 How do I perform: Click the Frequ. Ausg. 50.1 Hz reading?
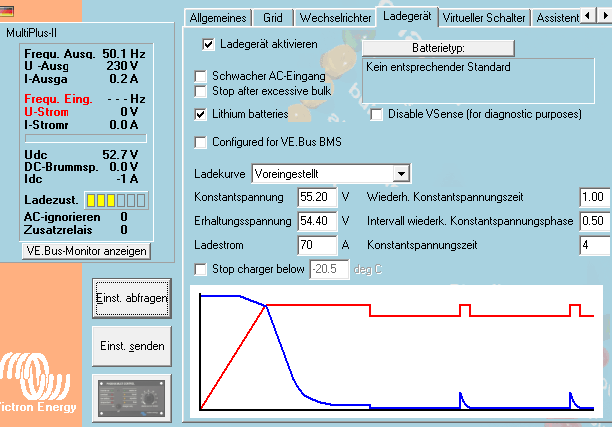[85, 54]
